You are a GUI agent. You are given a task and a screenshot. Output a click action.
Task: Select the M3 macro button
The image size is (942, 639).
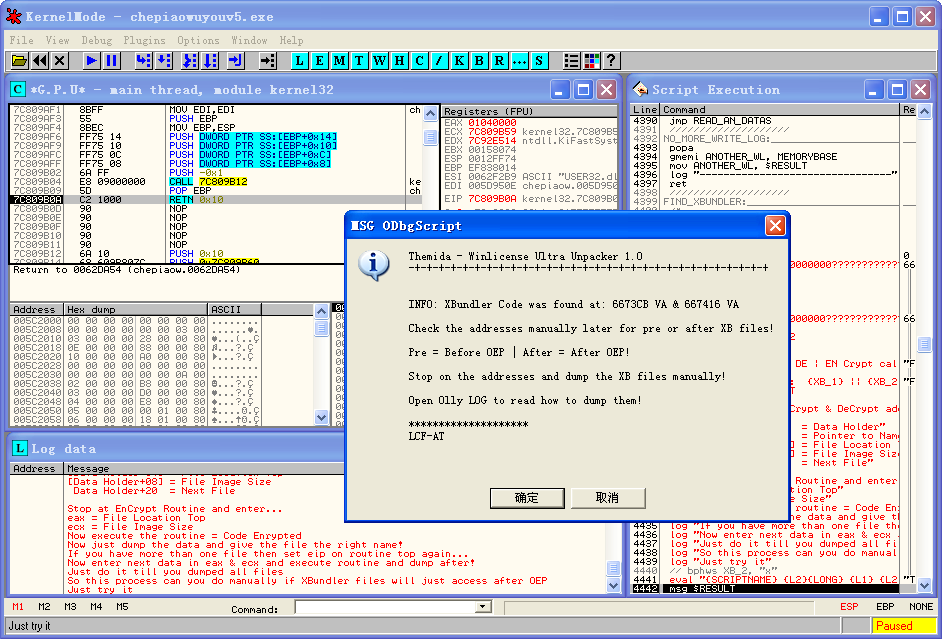(x=70, y=607)
